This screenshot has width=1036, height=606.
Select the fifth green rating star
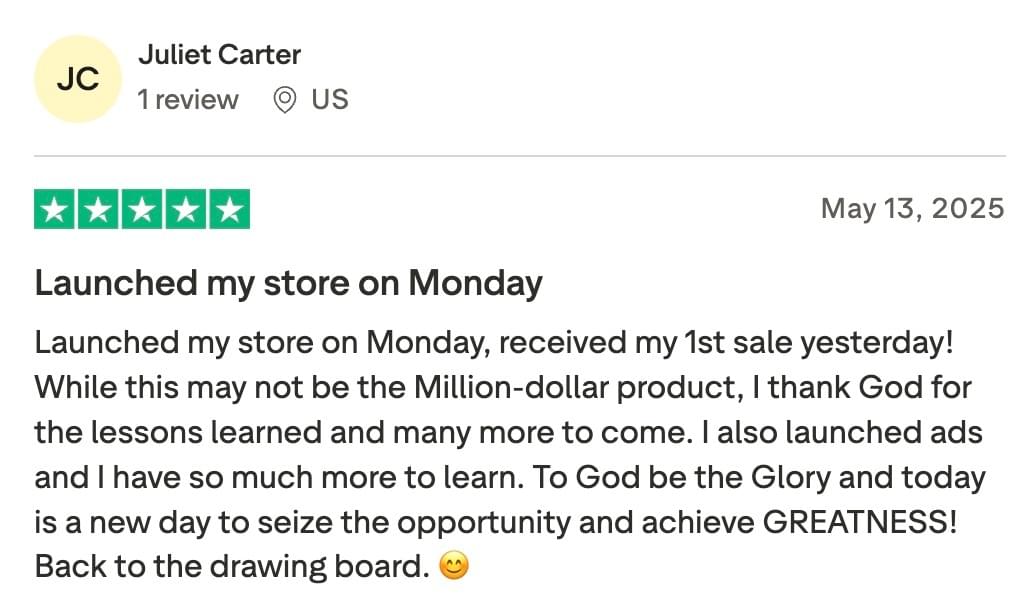[230, 209]
